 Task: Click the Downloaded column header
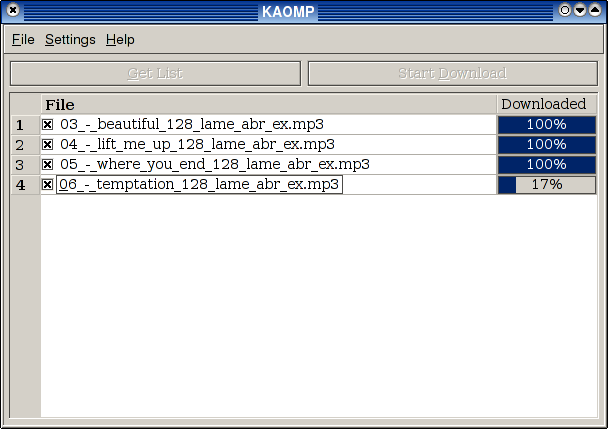click(x=547, y=104)
